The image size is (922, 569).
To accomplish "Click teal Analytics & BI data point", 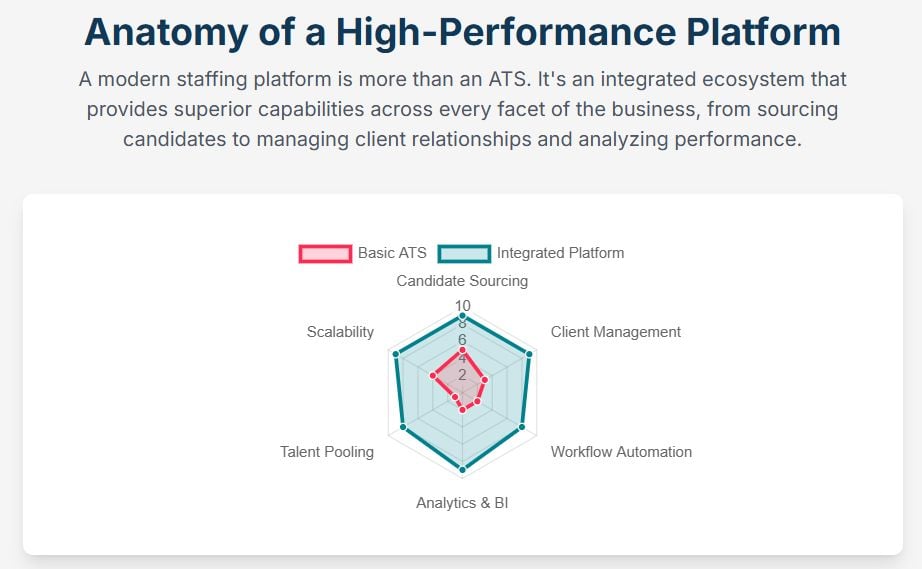I will [x=462, y=469].
